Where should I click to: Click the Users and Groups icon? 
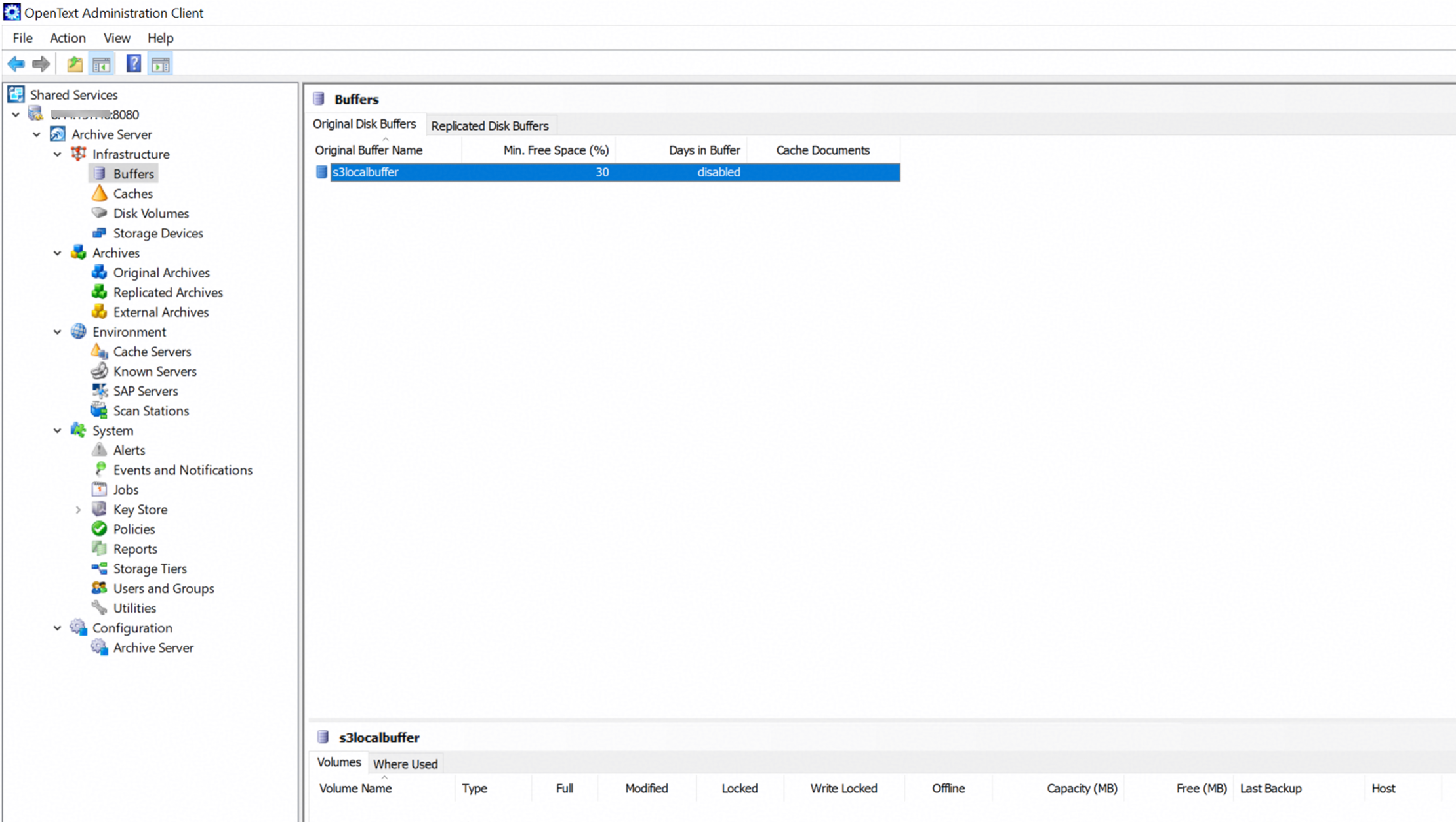point(99,588)
